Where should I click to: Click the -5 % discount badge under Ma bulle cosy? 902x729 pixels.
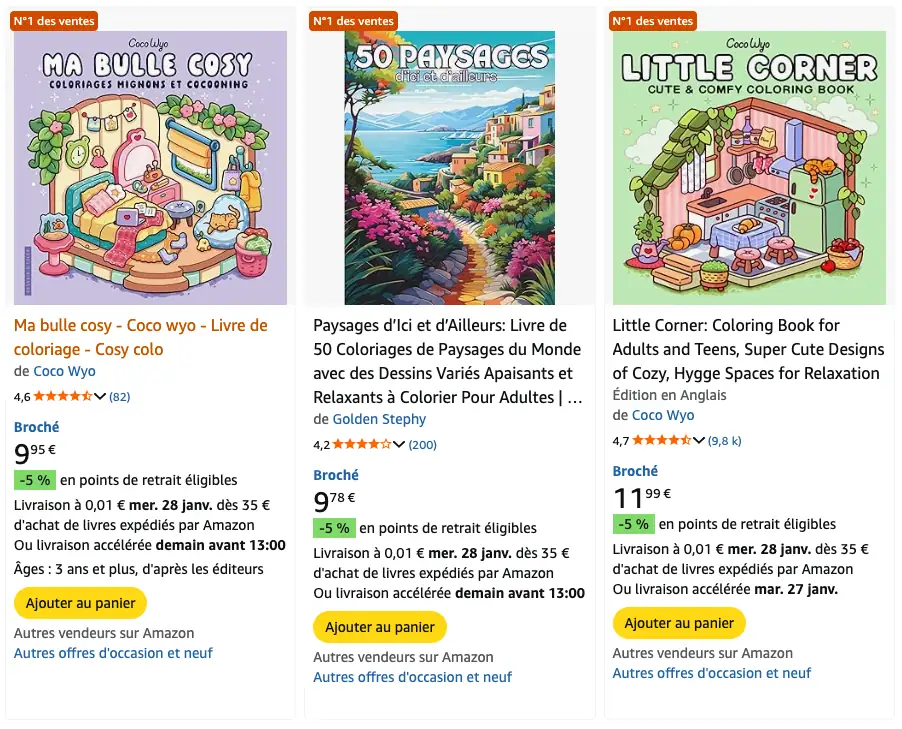click(x=34, y=480)
